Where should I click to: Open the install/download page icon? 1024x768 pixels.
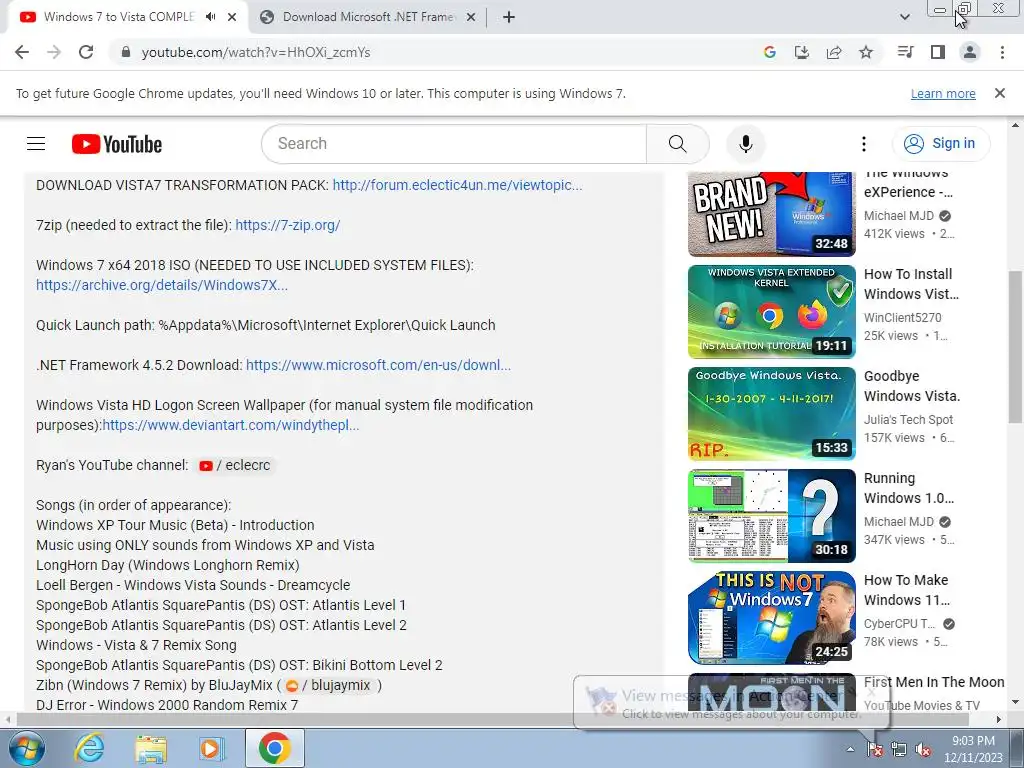(x=802, y=52)
